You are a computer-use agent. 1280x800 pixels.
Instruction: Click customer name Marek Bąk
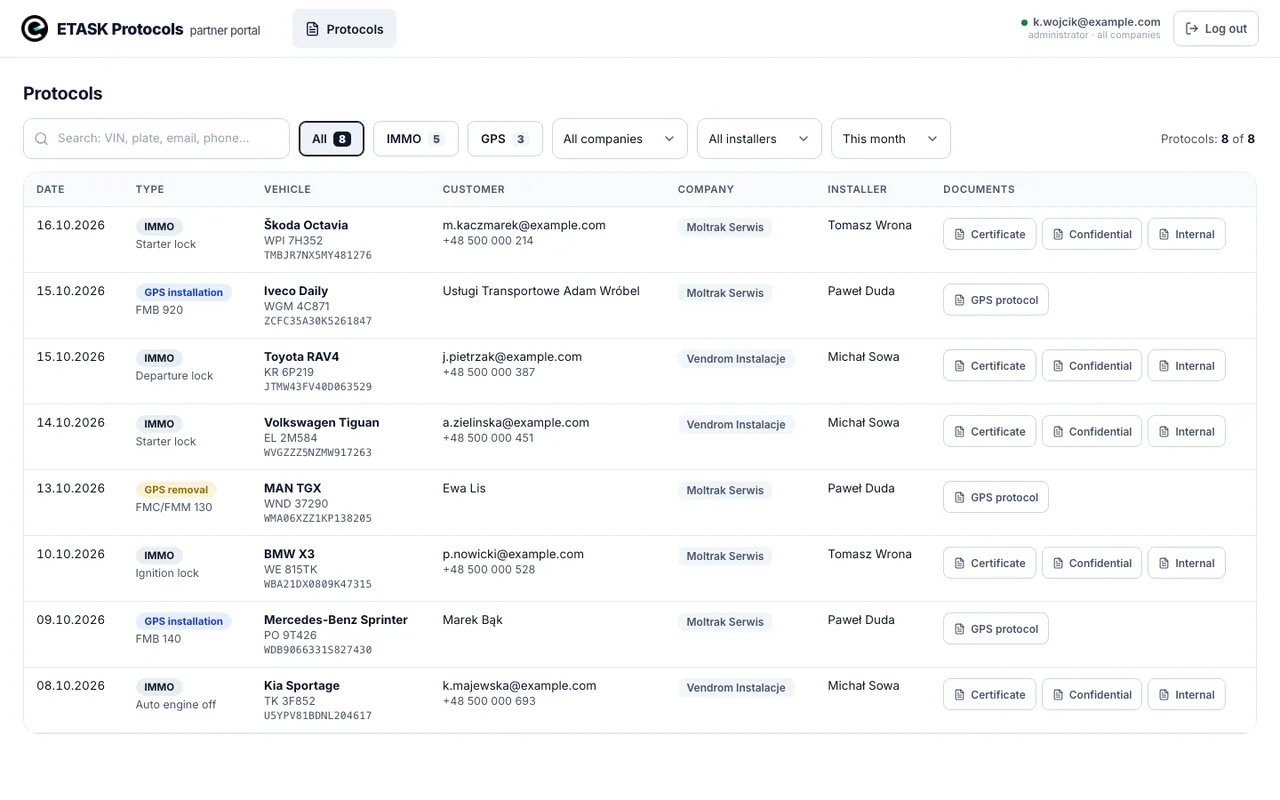tap(473, 620)
